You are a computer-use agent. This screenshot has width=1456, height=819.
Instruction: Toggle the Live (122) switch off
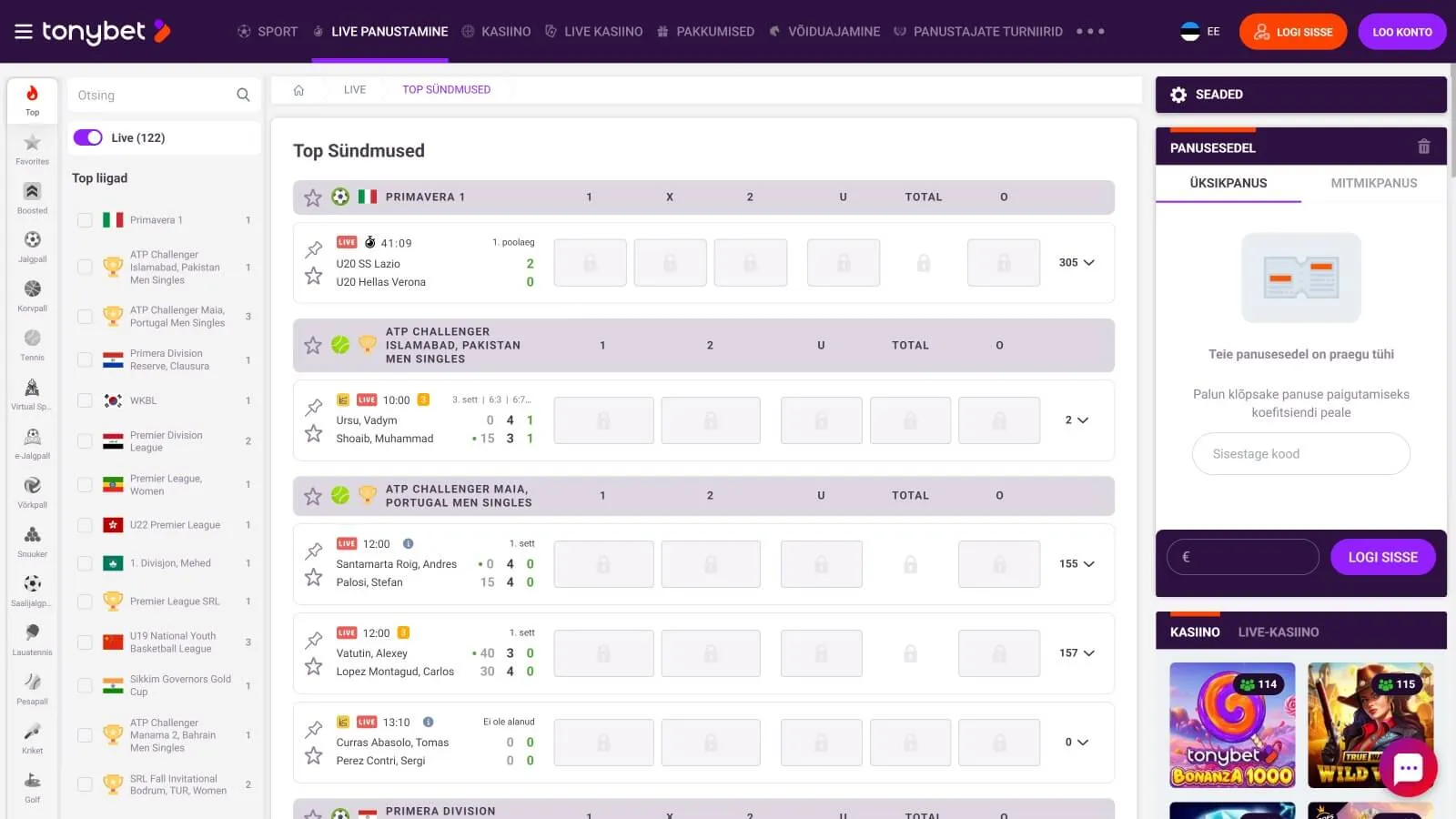(x=88, y=137)
